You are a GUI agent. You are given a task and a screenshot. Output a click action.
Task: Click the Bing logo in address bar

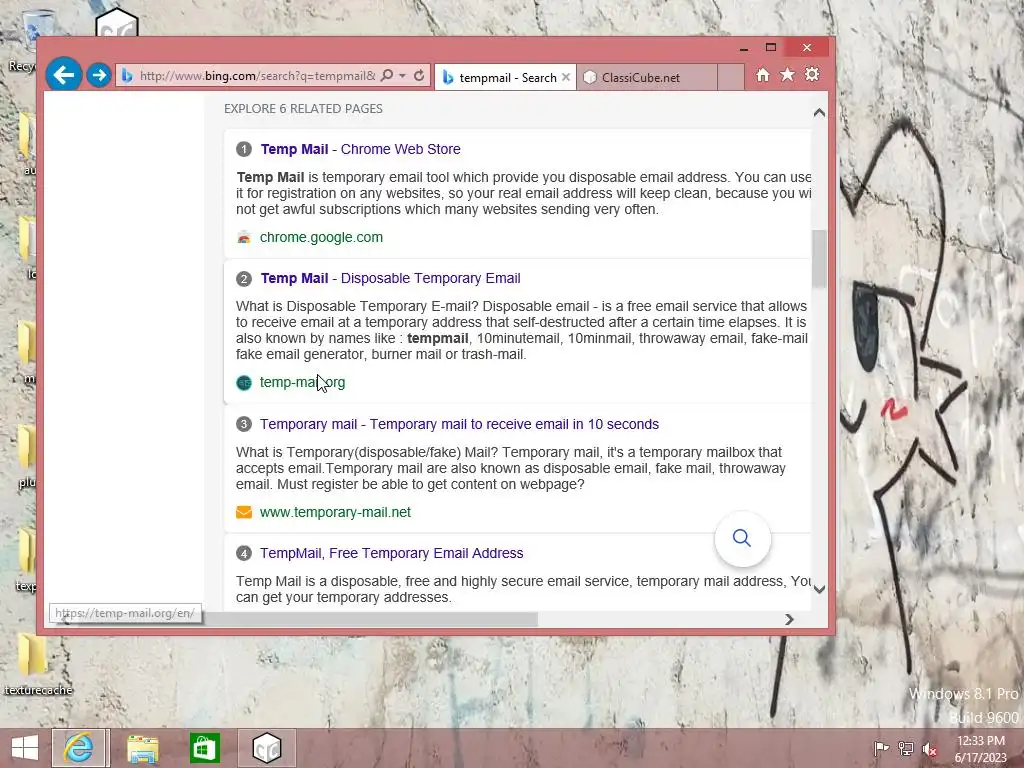coord(127,76)
